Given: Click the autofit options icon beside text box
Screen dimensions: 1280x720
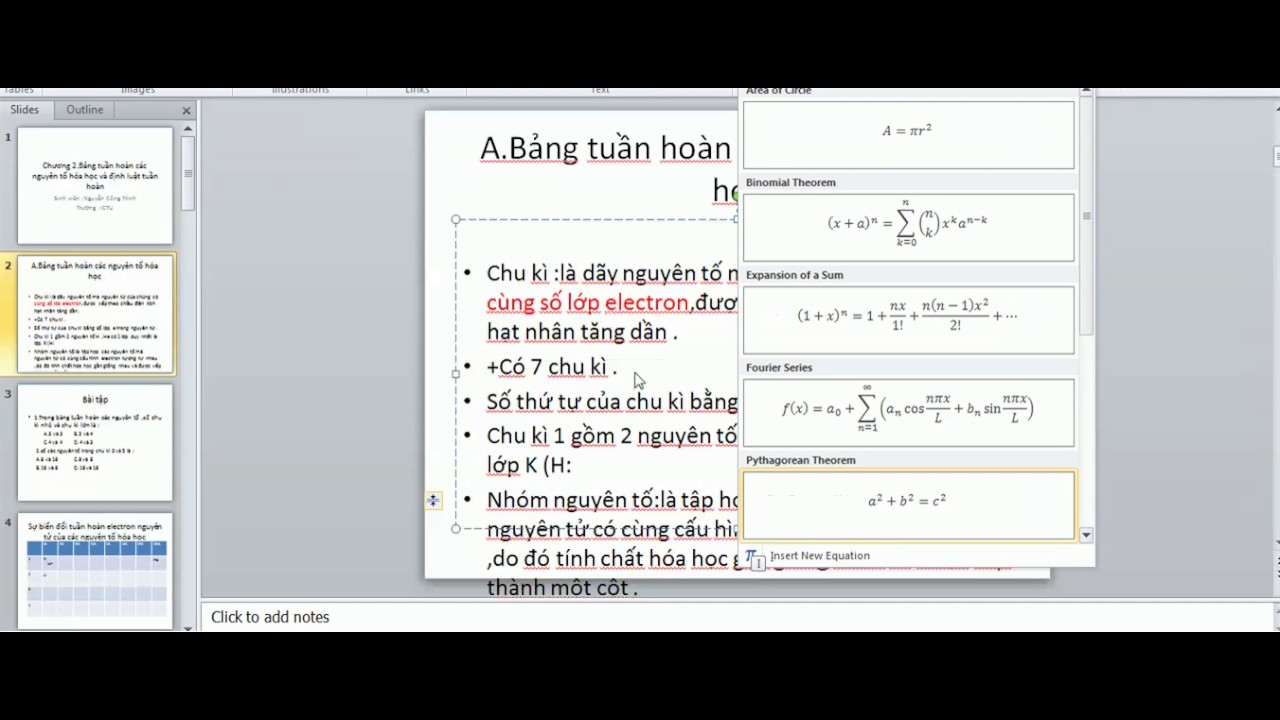Looking at the screenshot, I should (433, 500).
